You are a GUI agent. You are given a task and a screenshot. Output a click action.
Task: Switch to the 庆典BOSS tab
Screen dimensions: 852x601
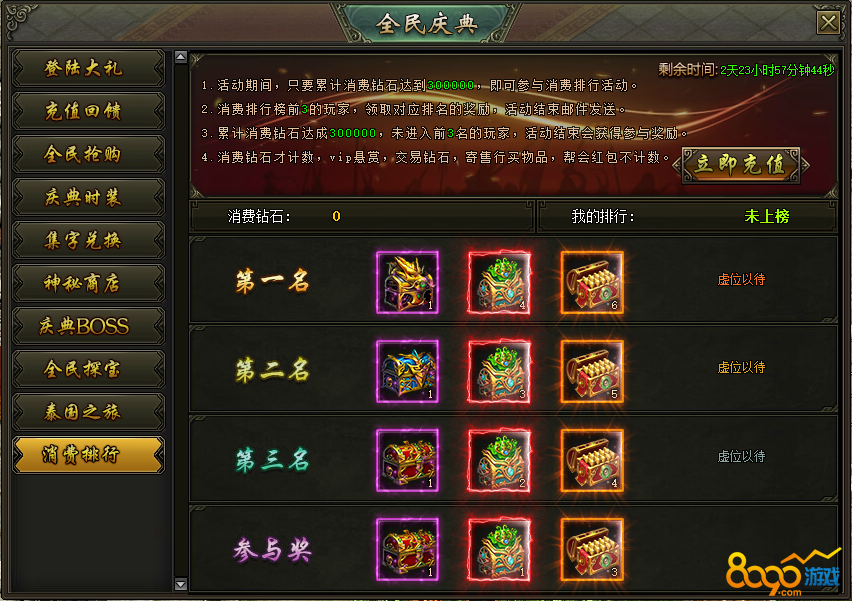click(88, 326)
